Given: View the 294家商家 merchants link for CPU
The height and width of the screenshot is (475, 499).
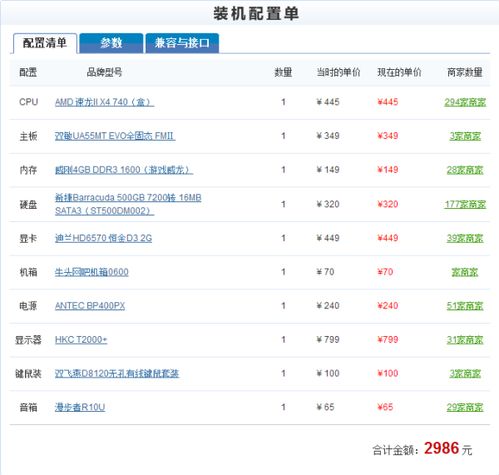Looking at the screenshot, I should click(465, 102).
